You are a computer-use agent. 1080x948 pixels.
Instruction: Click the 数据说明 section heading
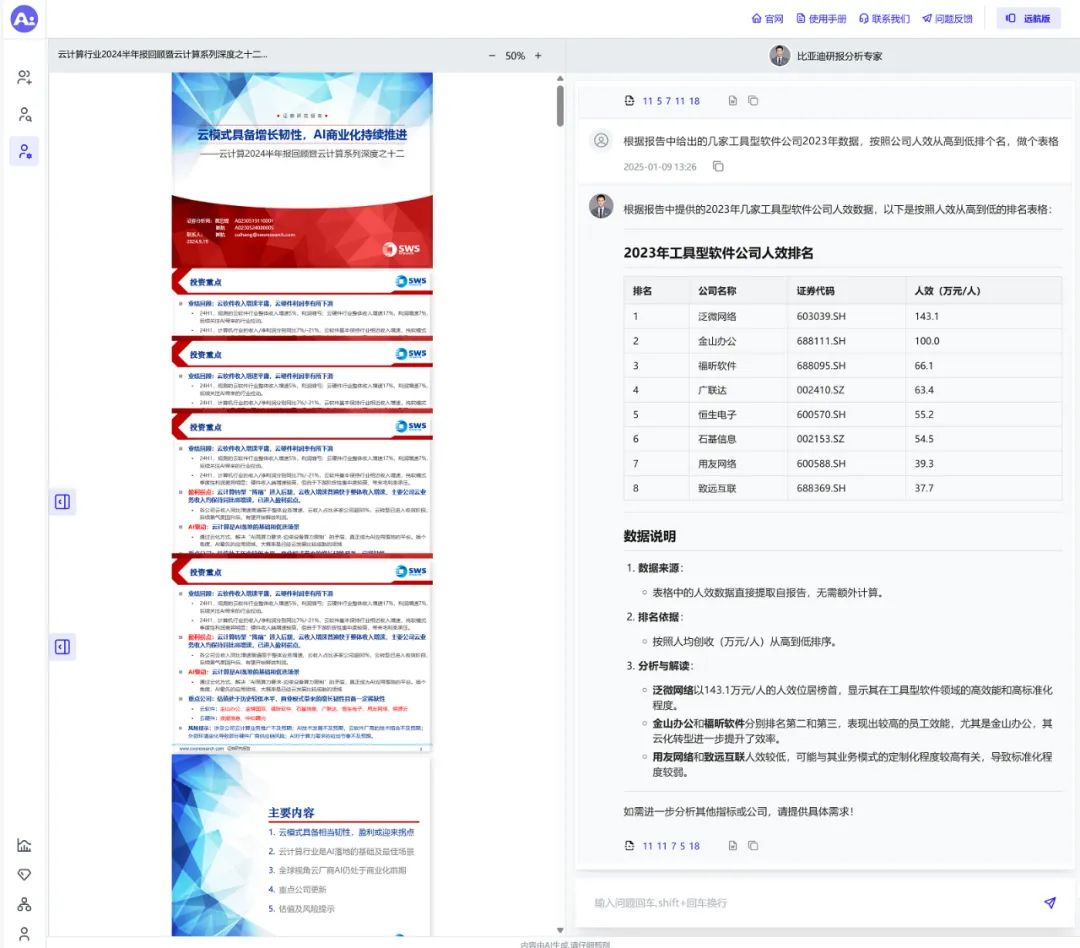(x=650, y=536)
